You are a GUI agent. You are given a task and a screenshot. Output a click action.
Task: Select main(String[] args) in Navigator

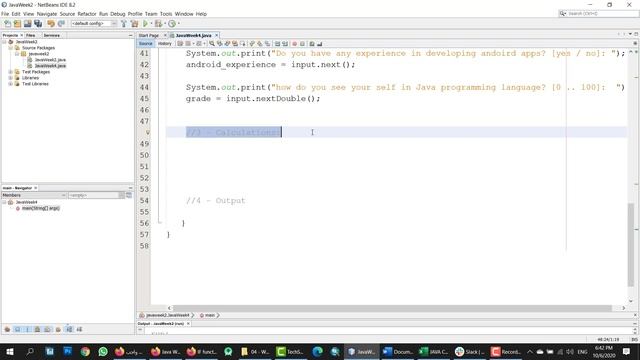(40, 208)
